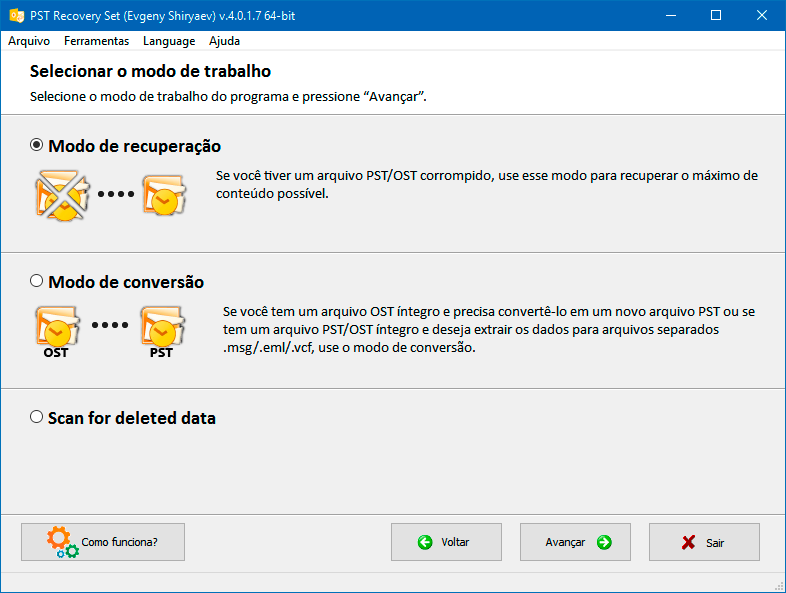The height and width of the screenshot is (593, 786).
Task: Click the OST file icon
Action: tap(57, 332)
